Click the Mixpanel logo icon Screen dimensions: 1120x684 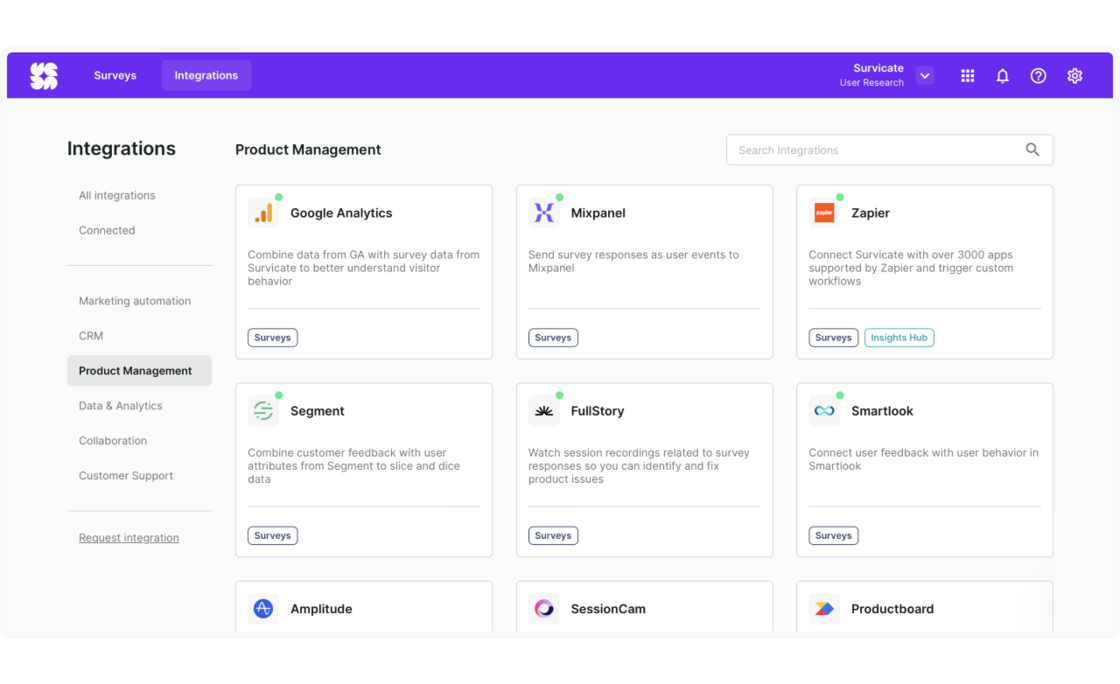[544, 213]
